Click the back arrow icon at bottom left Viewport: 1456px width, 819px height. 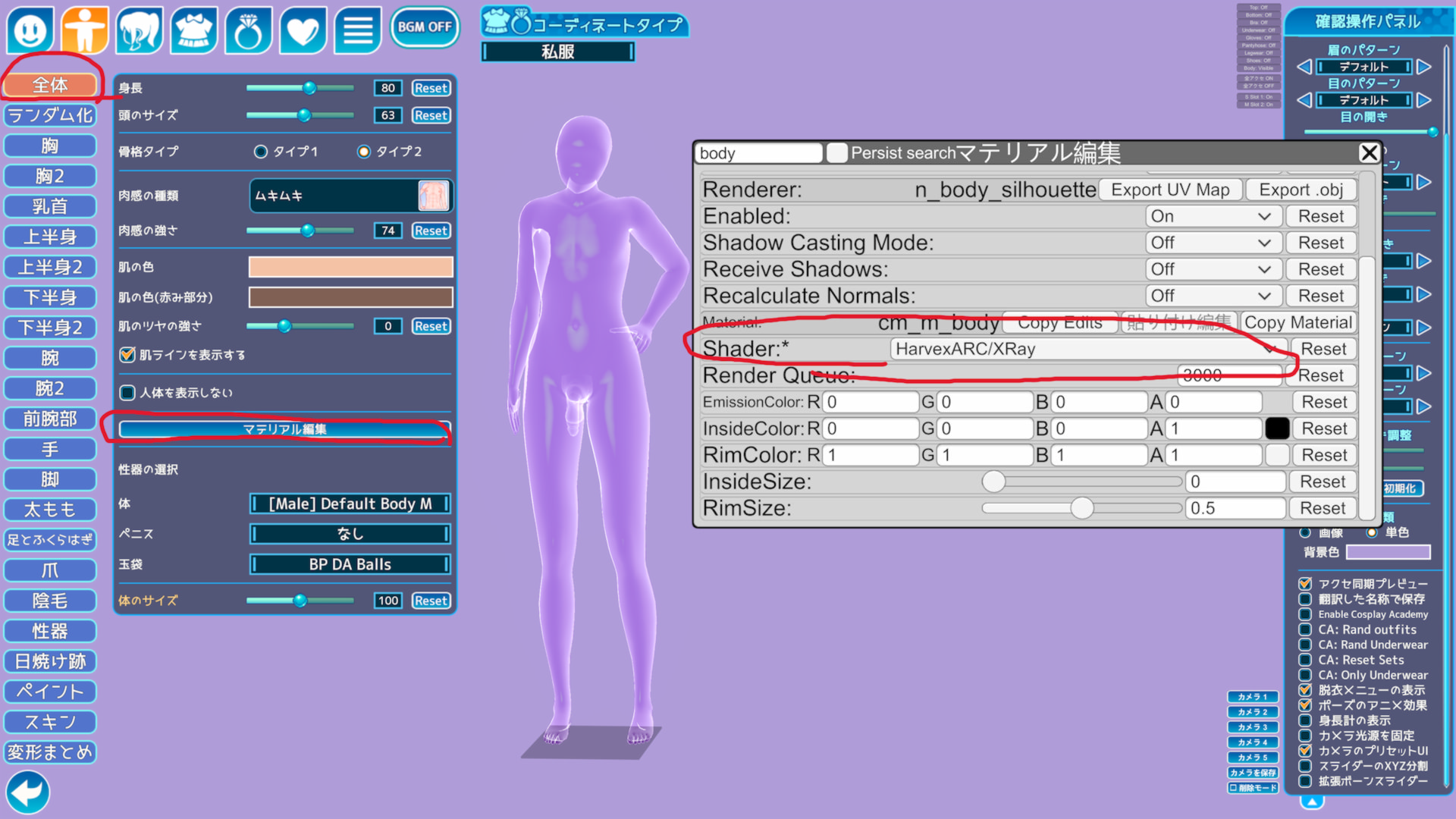(x=28, y=792)
